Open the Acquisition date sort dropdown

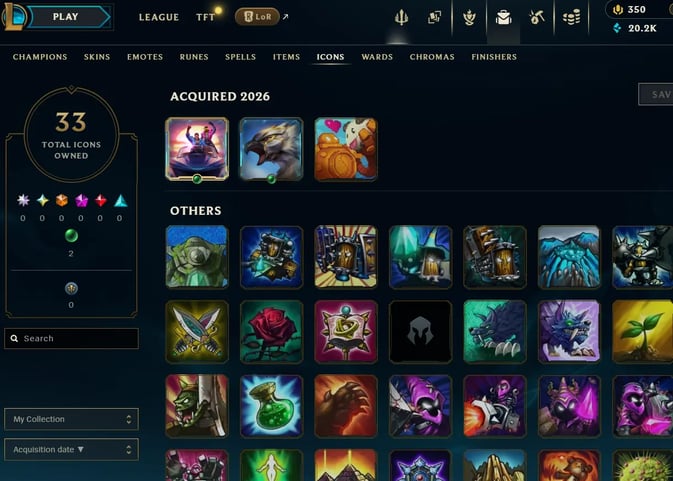pos(71,449)
